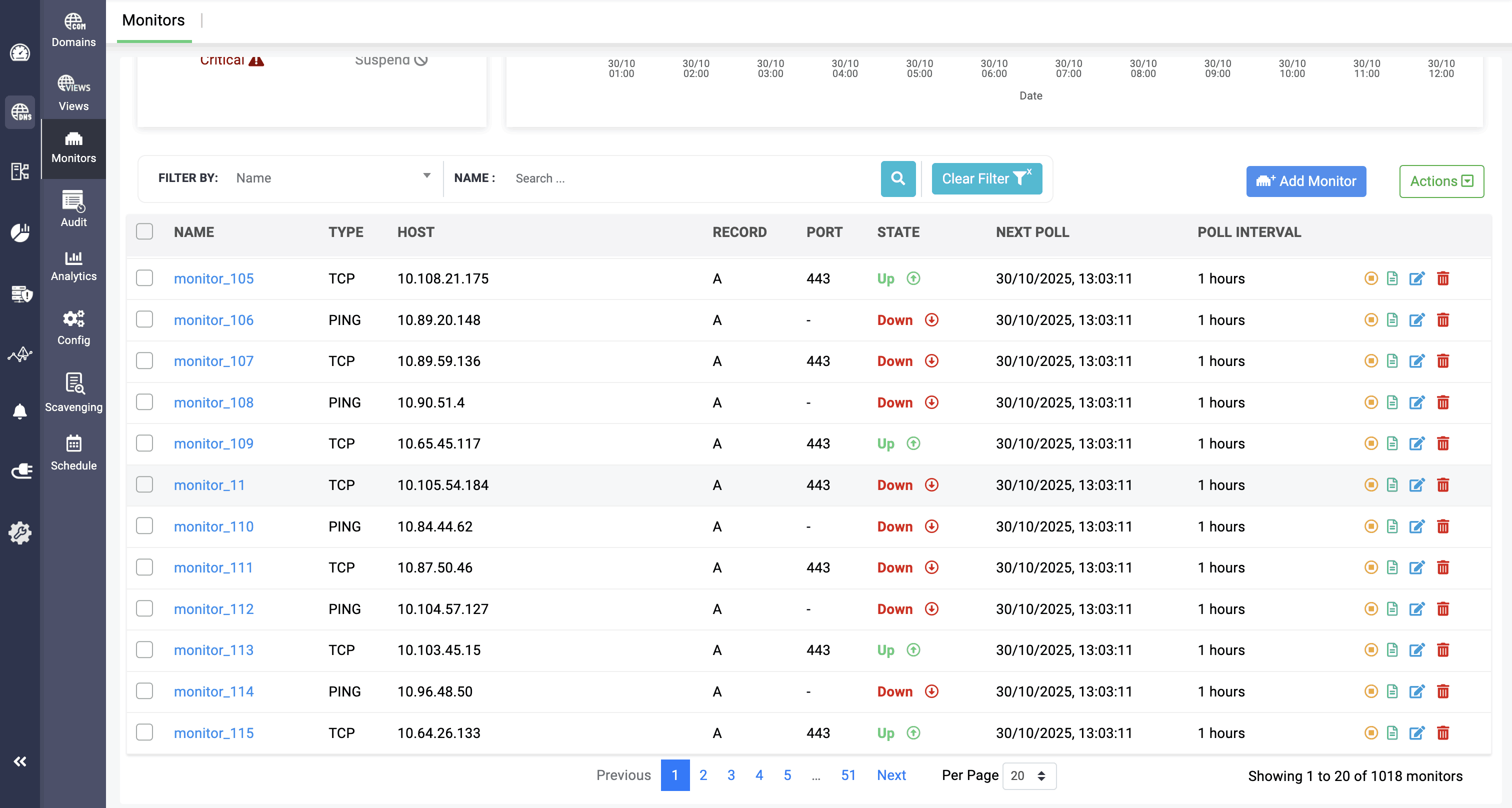The width and height of the screenshot is (1512, 808).
Task: Click the Add Monitor button
Action: pyautogui.click(x=1305, y=181)
